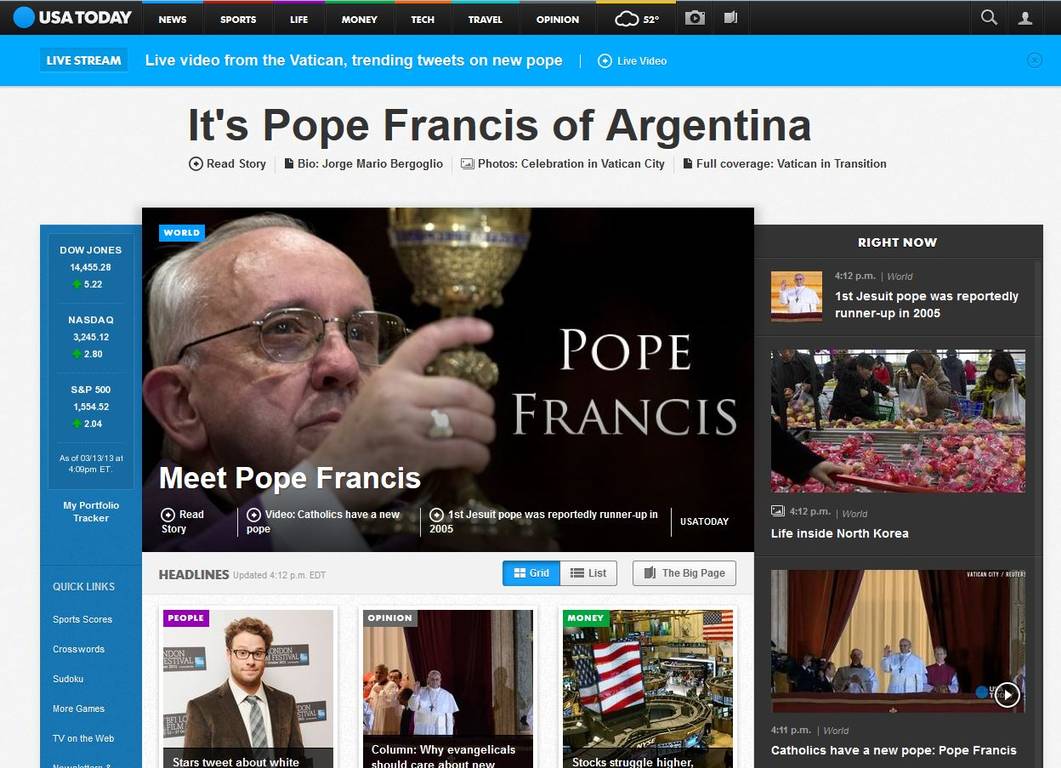Click the HEADLINES section title
This screenshot has height=768, width=1061.
(x=194, y=574)
